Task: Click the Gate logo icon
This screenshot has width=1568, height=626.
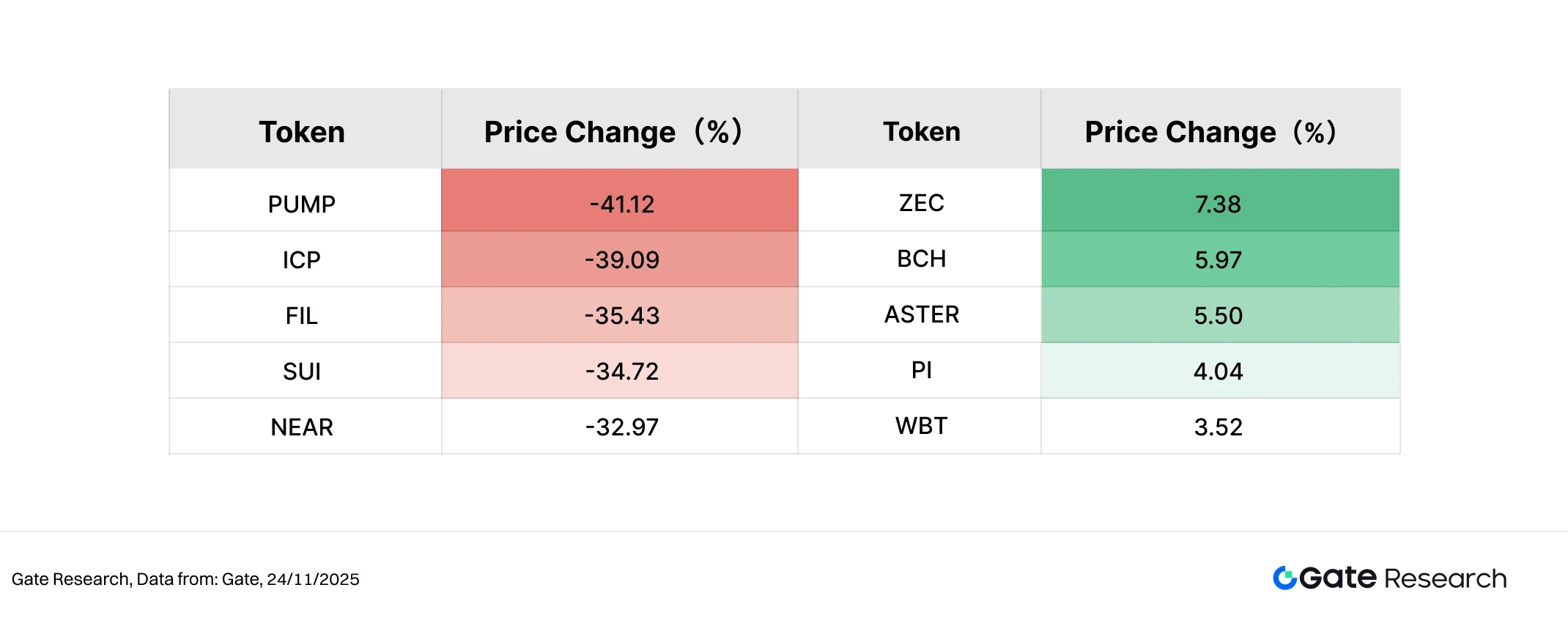Action: [1284, 578]
